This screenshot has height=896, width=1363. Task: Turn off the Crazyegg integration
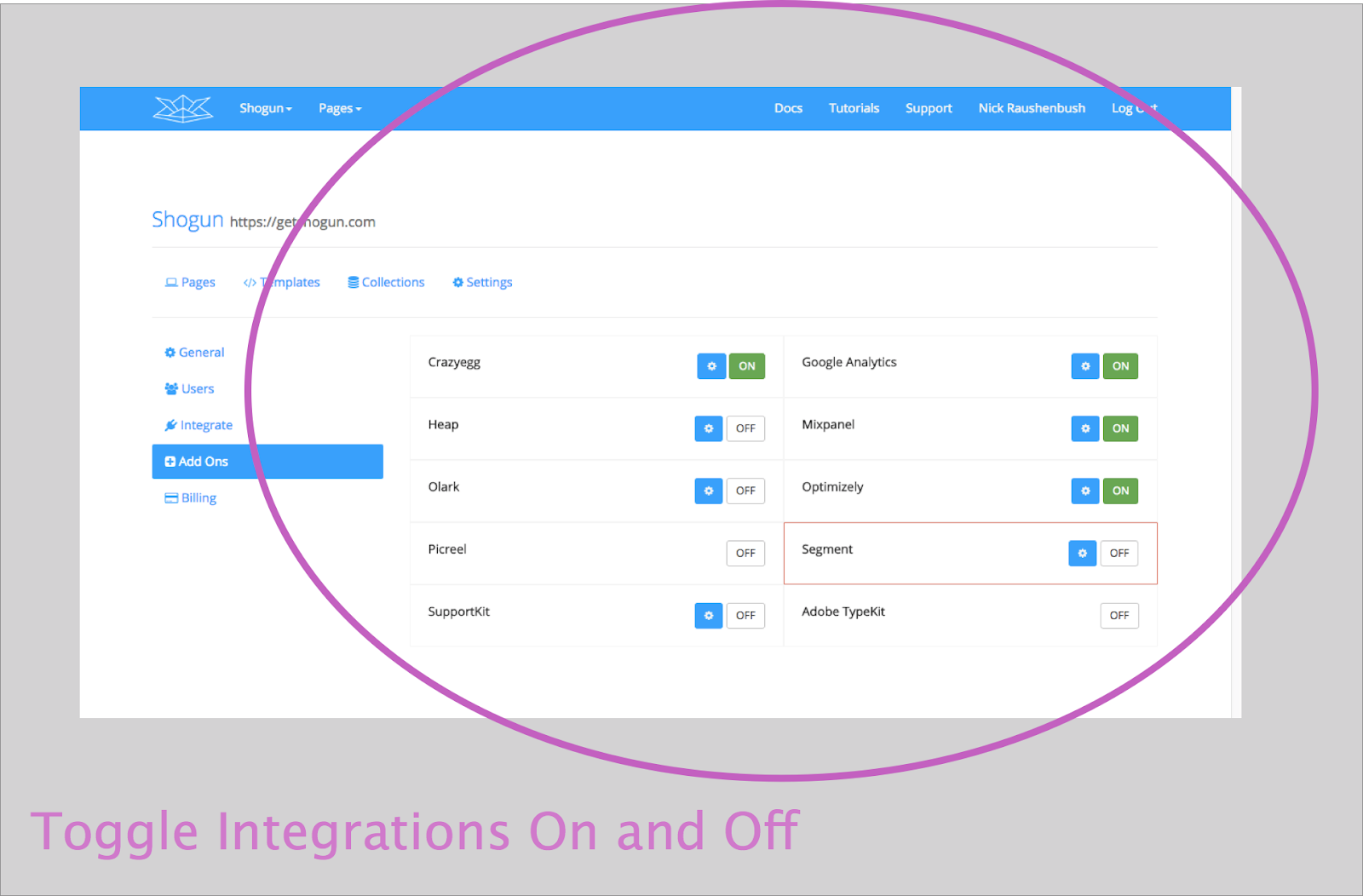[x=747, y=366]
